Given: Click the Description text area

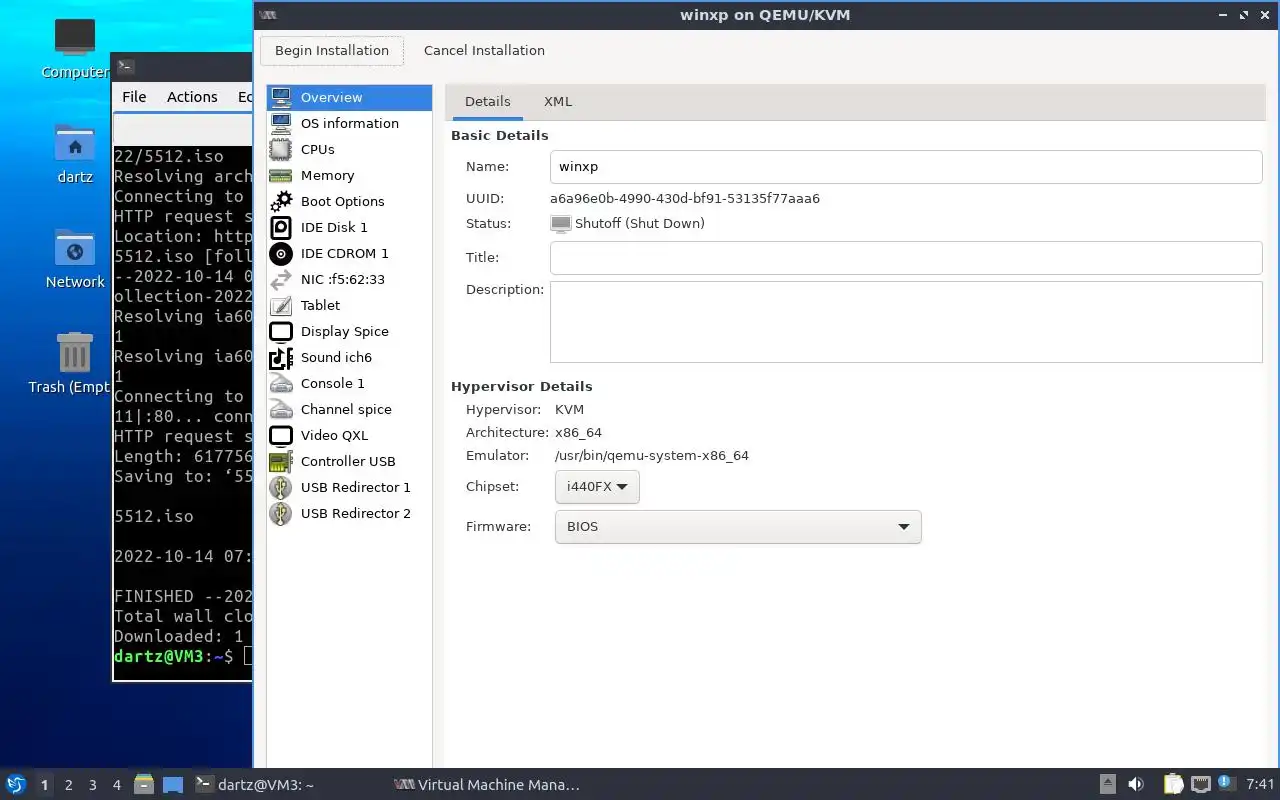Looking at the screenshot, I should (906, 322).
